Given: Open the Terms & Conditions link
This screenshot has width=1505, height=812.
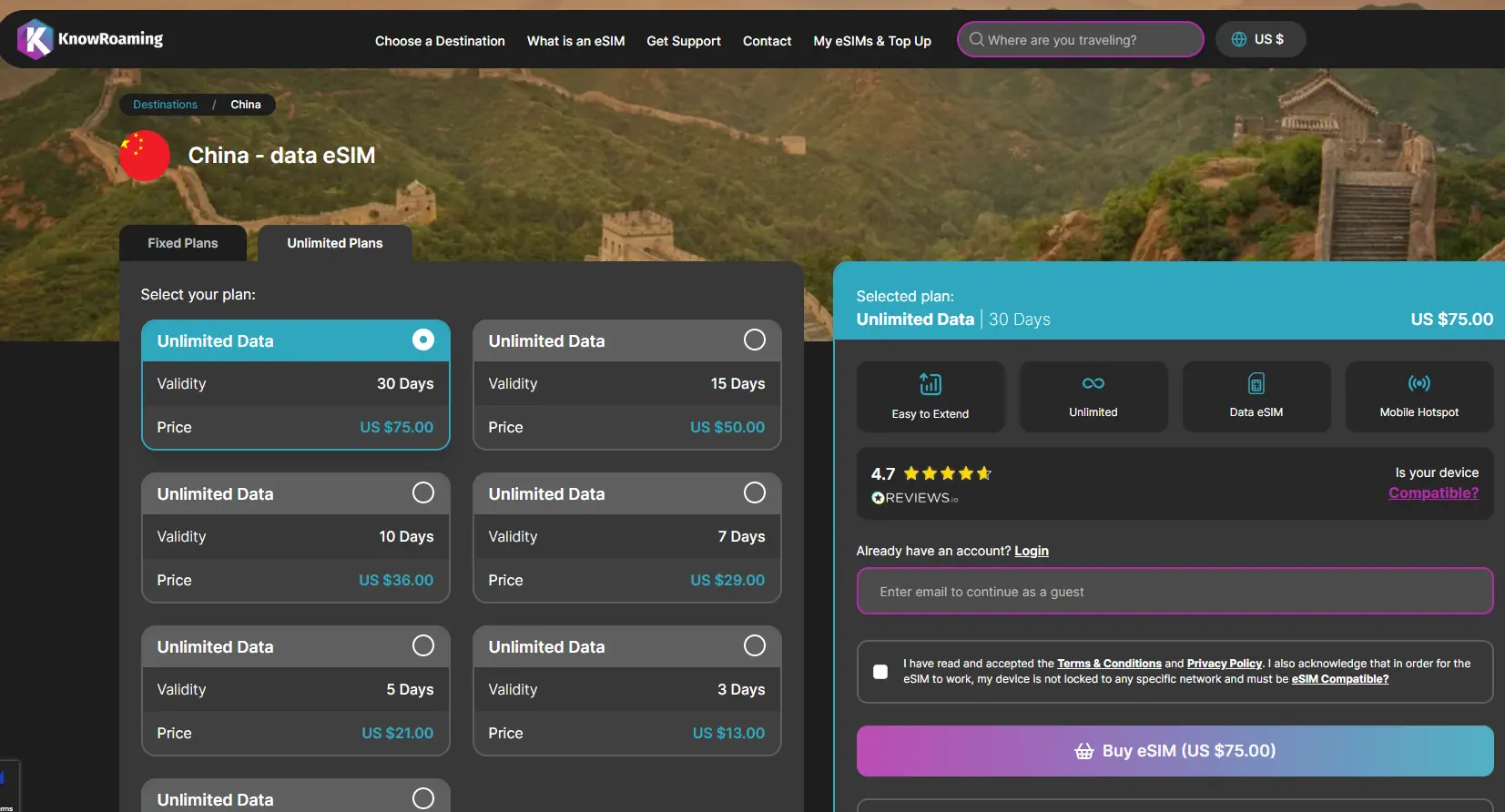Looking at the screenshot, I should coord(1109,664).
